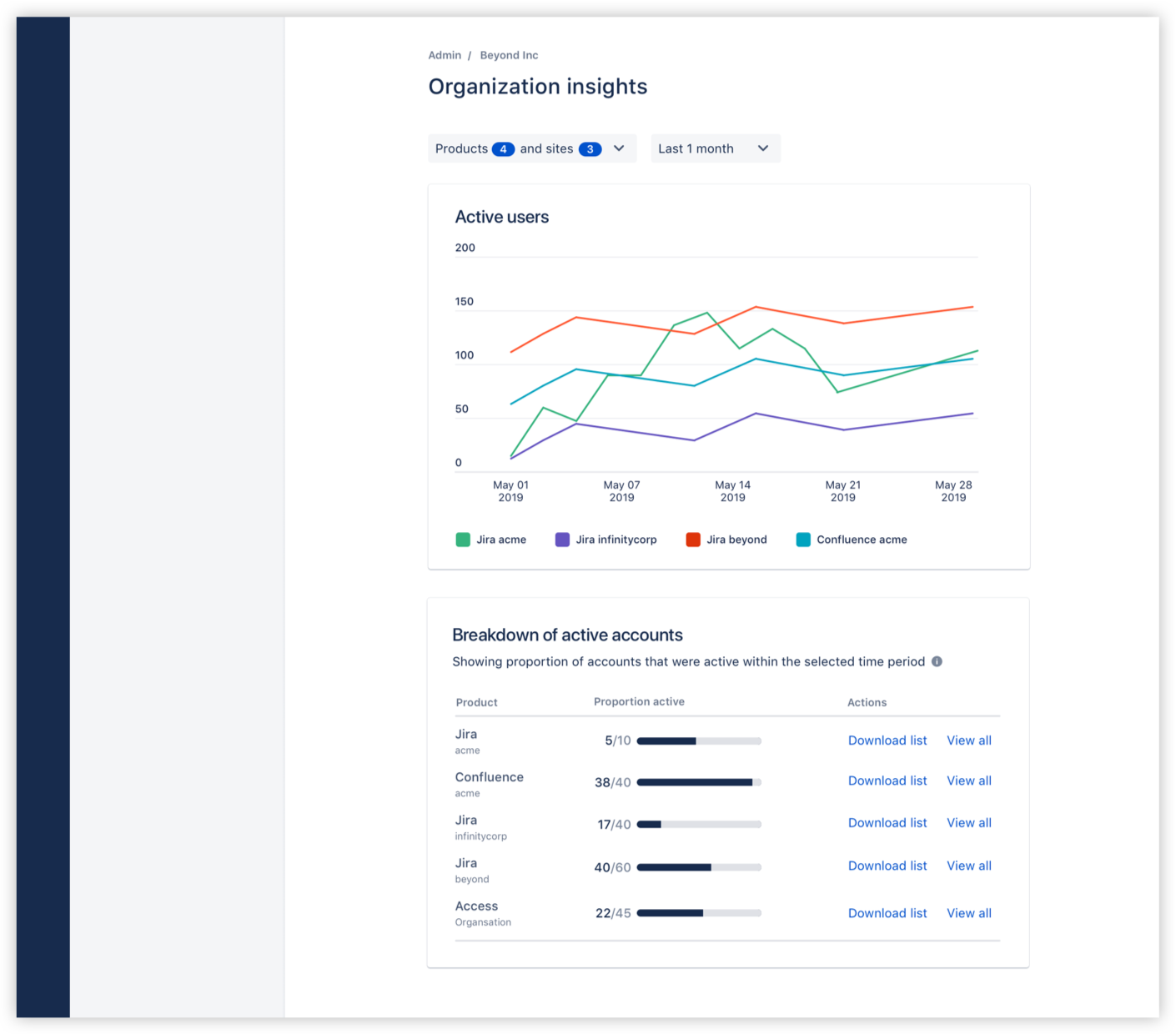Click the Access product name in table
This screenshot has height=1034, width=1176.
pyautogui.click(x=476, y=906)
